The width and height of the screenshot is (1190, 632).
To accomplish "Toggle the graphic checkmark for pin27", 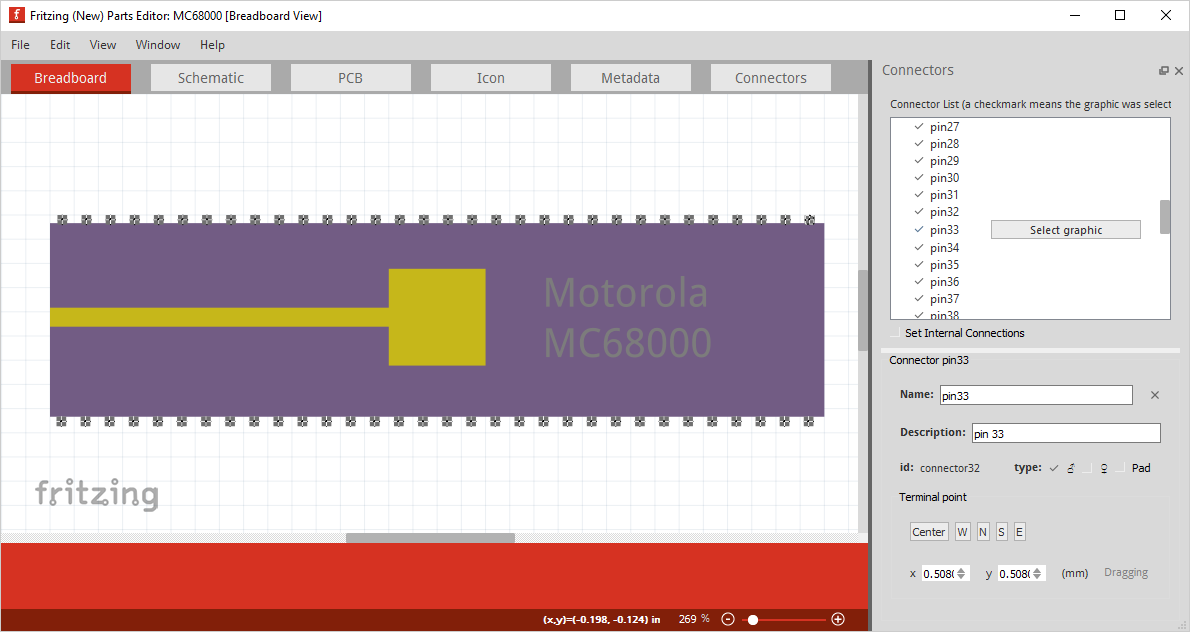I will click(917, 126).
